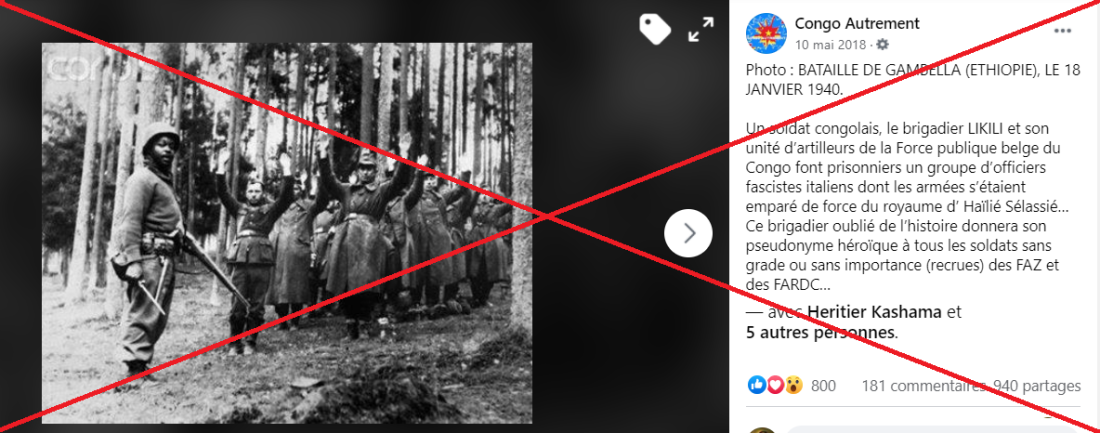This screenshot has height=433, width=1100.
Task: View the 800 reactions list
Action: tap(823, 386)
